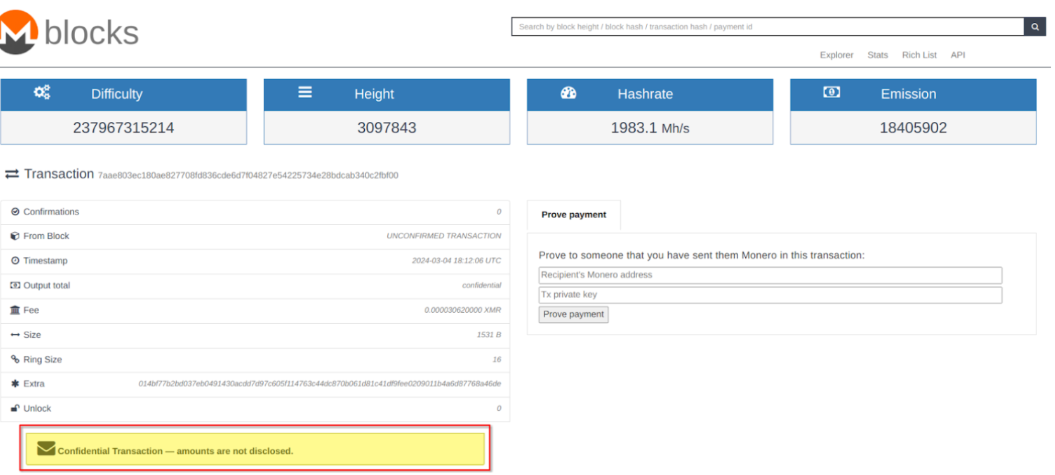This screenshot has width=1055, height=475.
Task: Focus the Recipient's Monero address field
Action: click(770, 275)
